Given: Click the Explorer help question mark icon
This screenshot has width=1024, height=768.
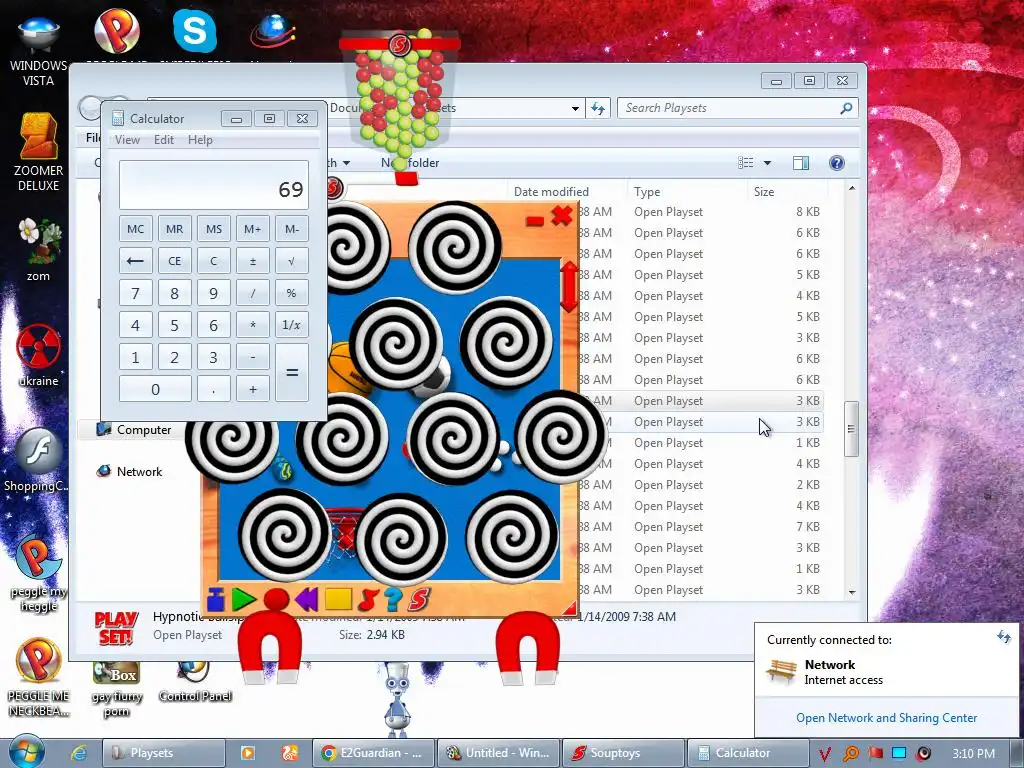Looking at the screenshot, I should pos(837,163).
